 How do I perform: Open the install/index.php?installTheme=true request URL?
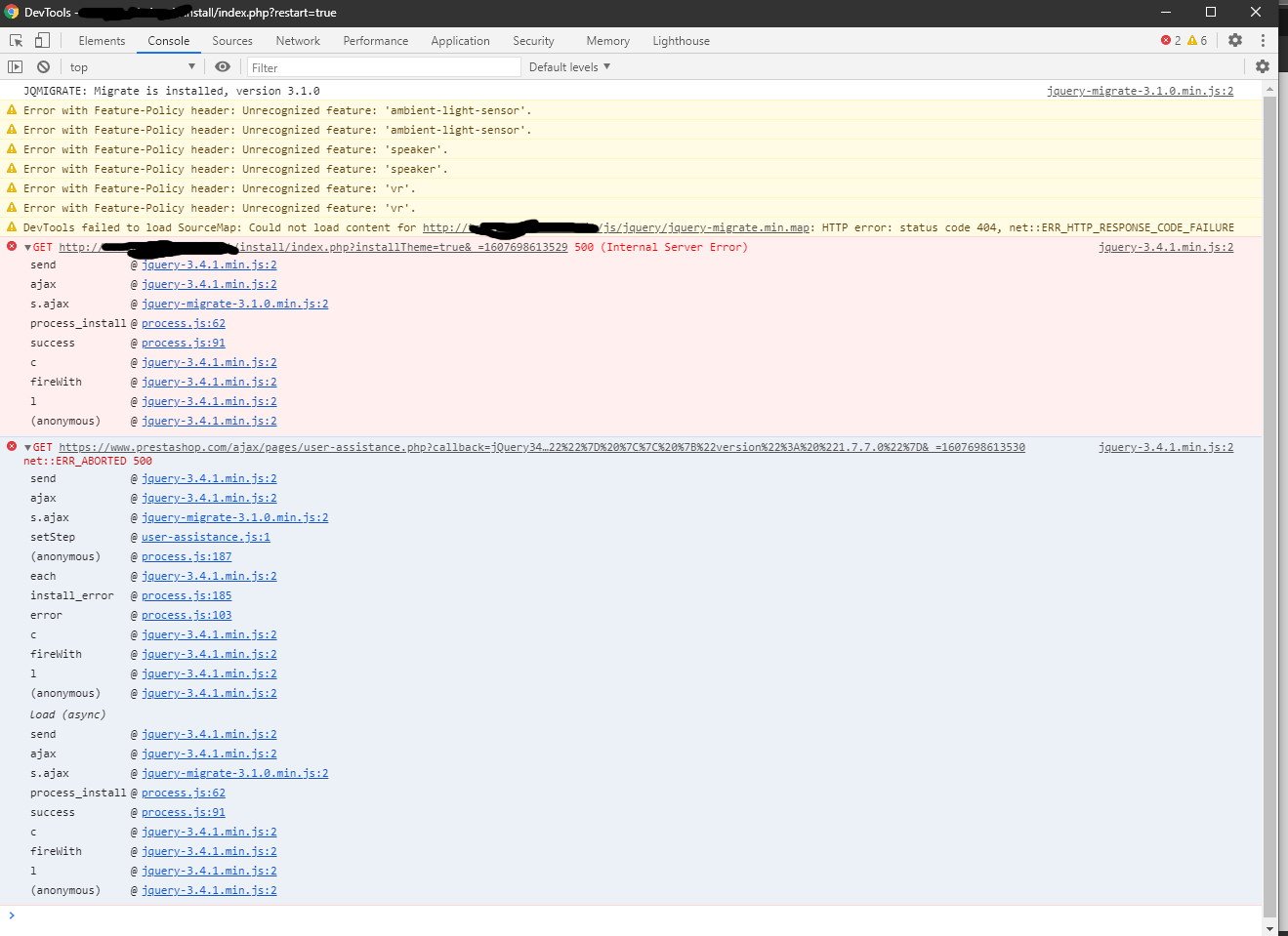tap(312, 247)
